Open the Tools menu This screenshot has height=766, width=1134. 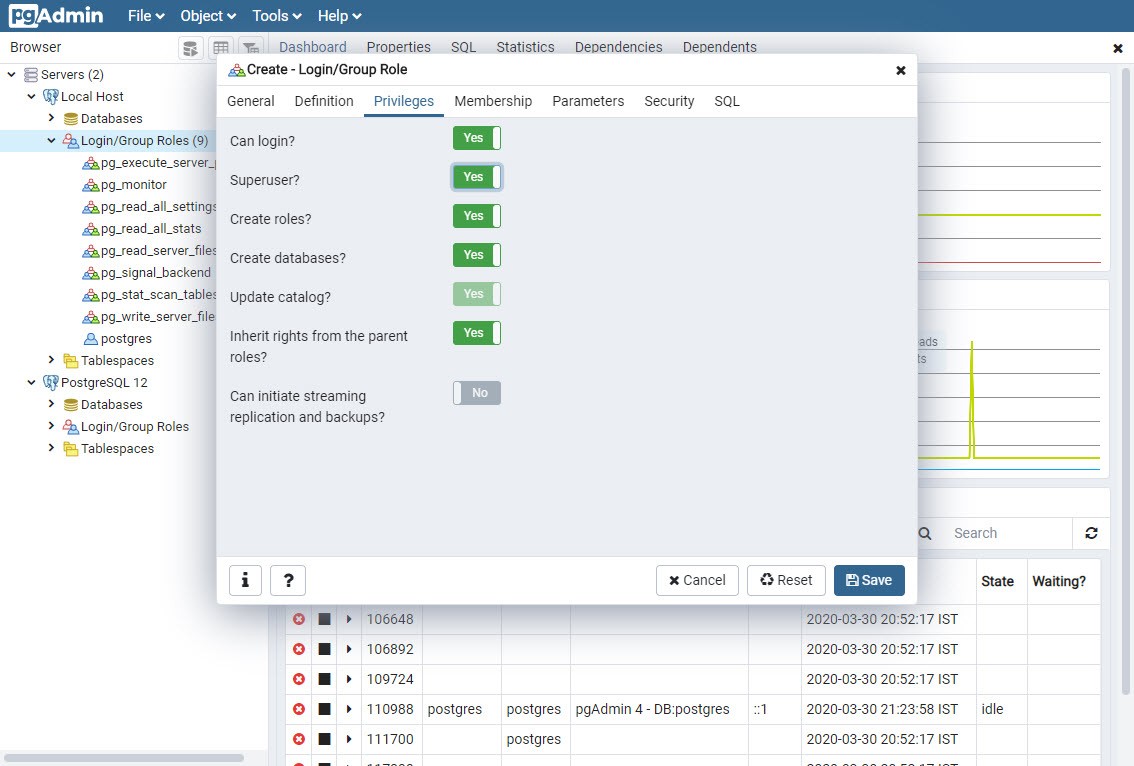tap(276, 16)
